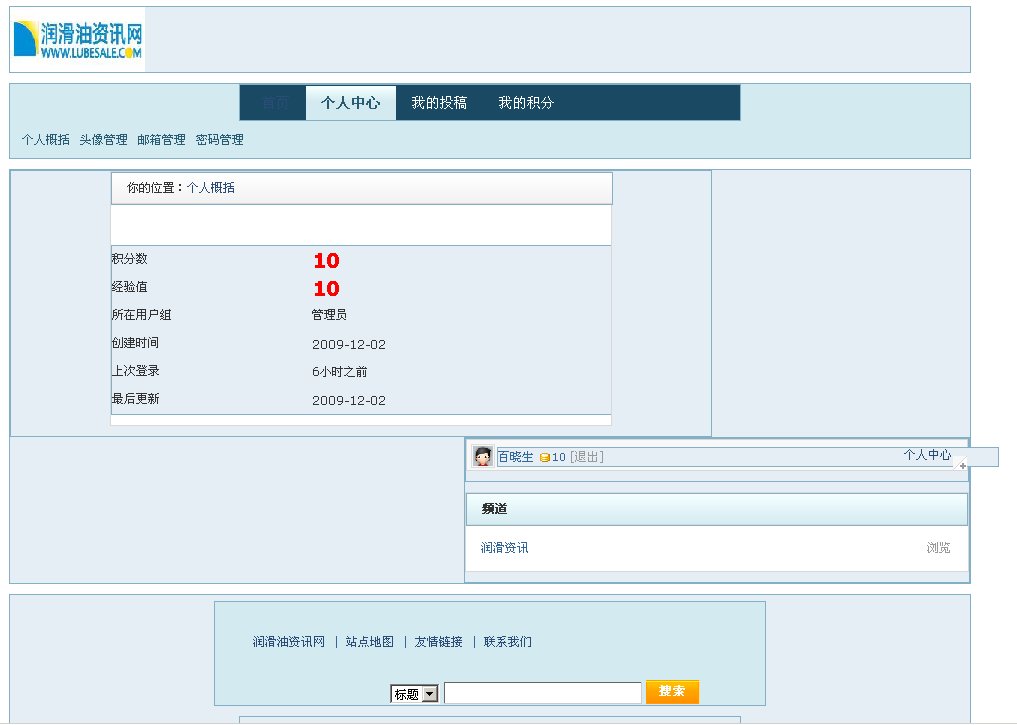Click the 最后更新 row label
Viewport: 1017px width, 725px height.
click(136, 398)
